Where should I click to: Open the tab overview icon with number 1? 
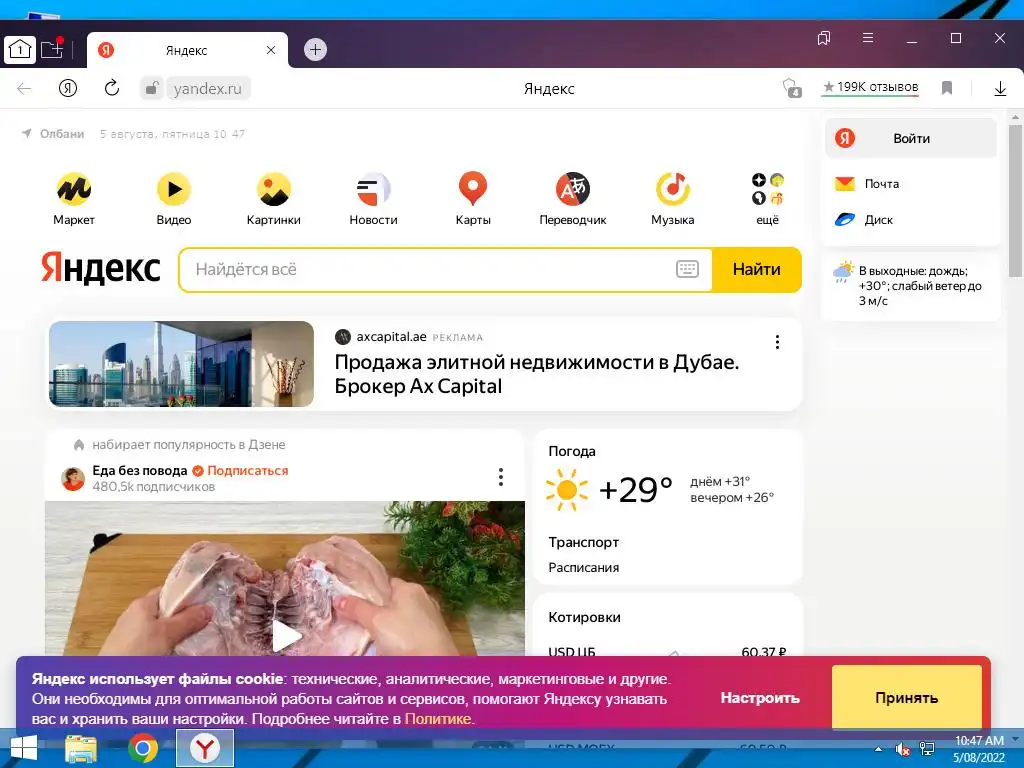(20, 49)
